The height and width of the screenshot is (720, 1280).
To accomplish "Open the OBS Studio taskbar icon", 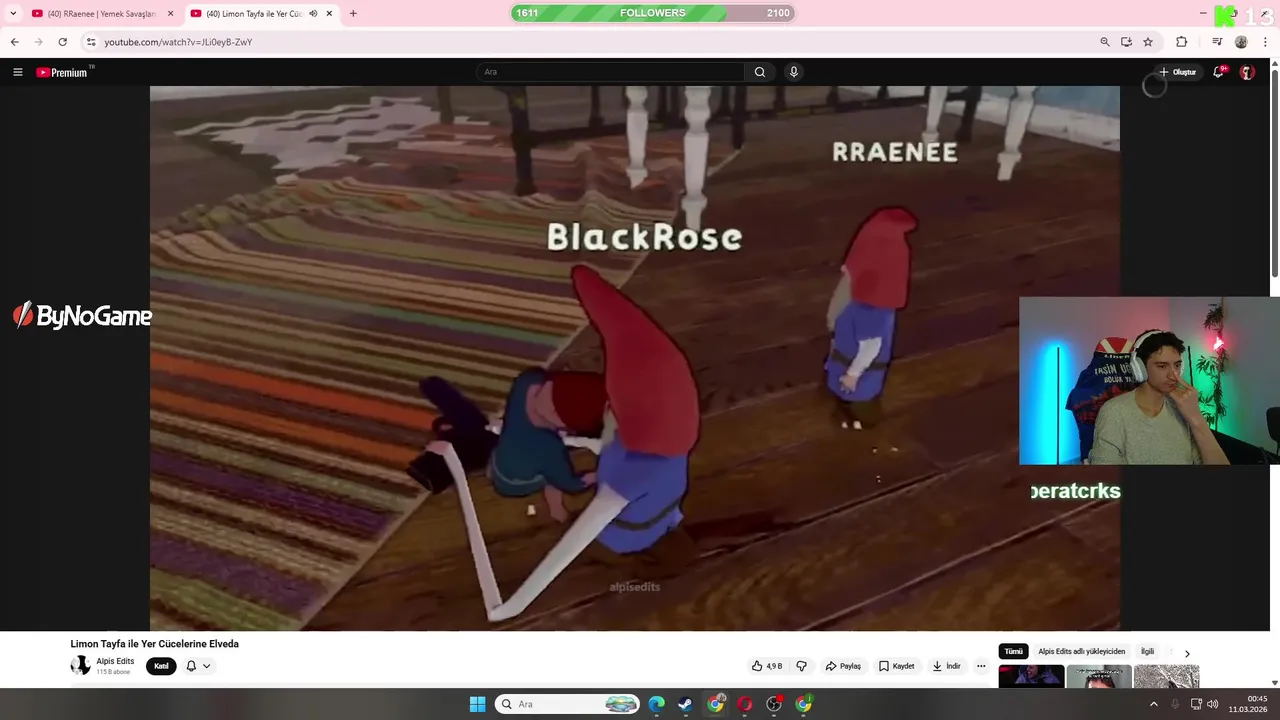I will point(774,704).
